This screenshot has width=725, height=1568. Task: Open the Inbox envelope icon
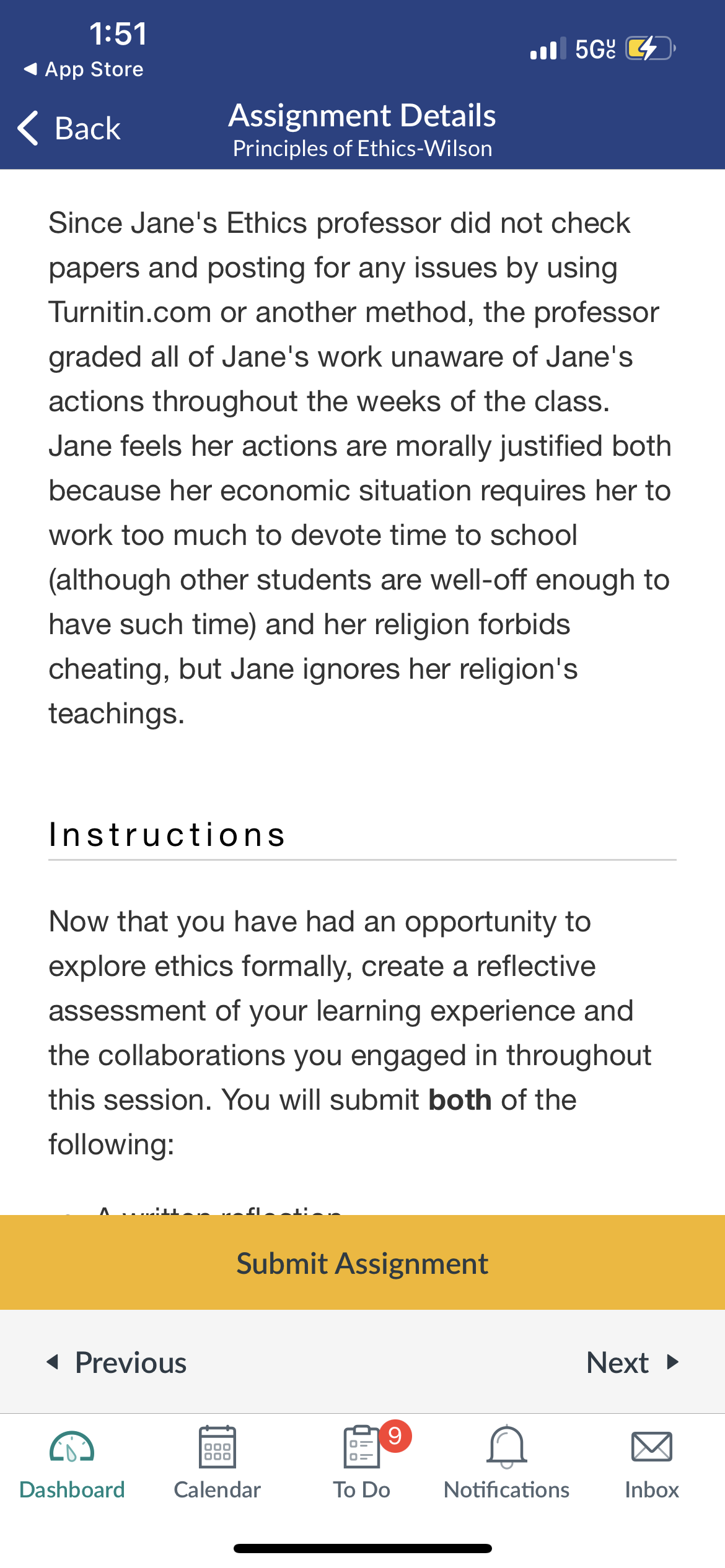click(x=651, y=1447)
